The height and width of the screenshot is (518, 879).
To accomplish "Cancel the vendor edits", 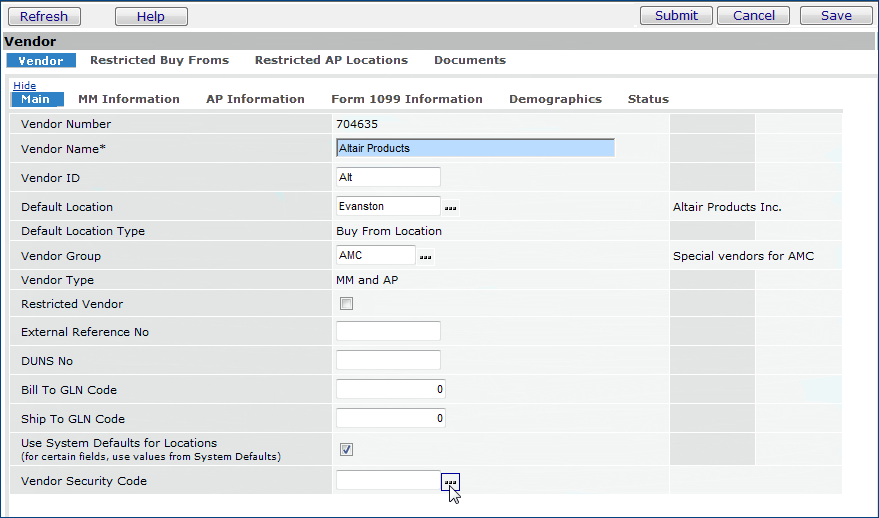I will [753, 15].
